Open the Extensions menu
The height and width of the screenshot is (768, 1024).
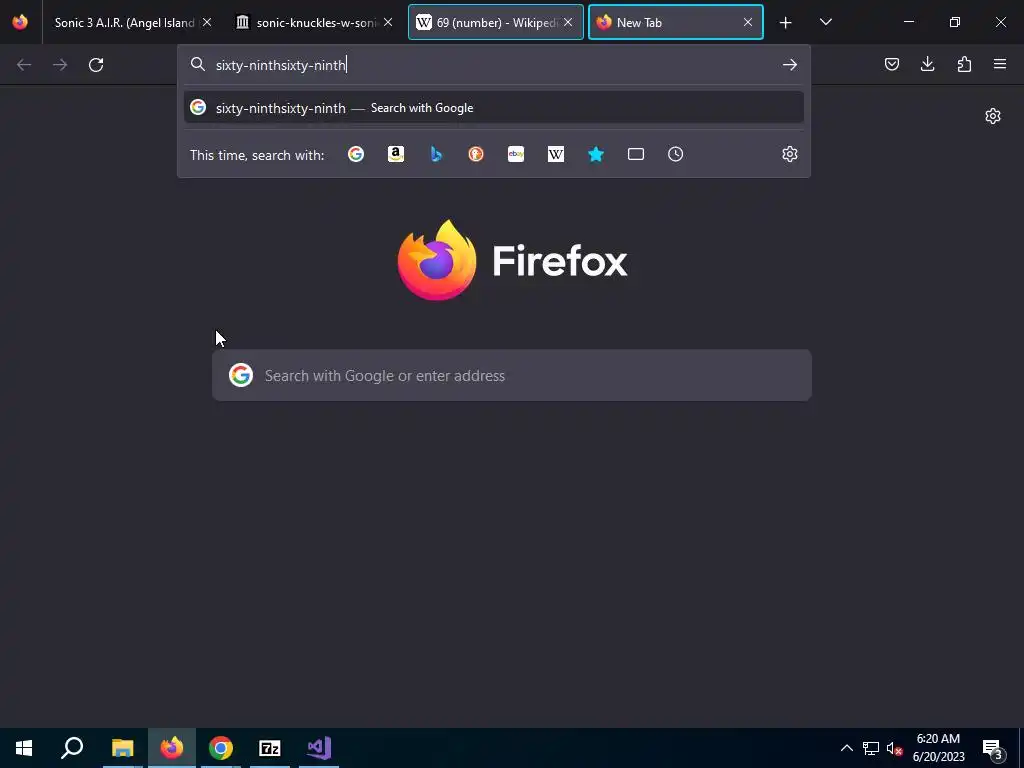(x=964, y=64)
